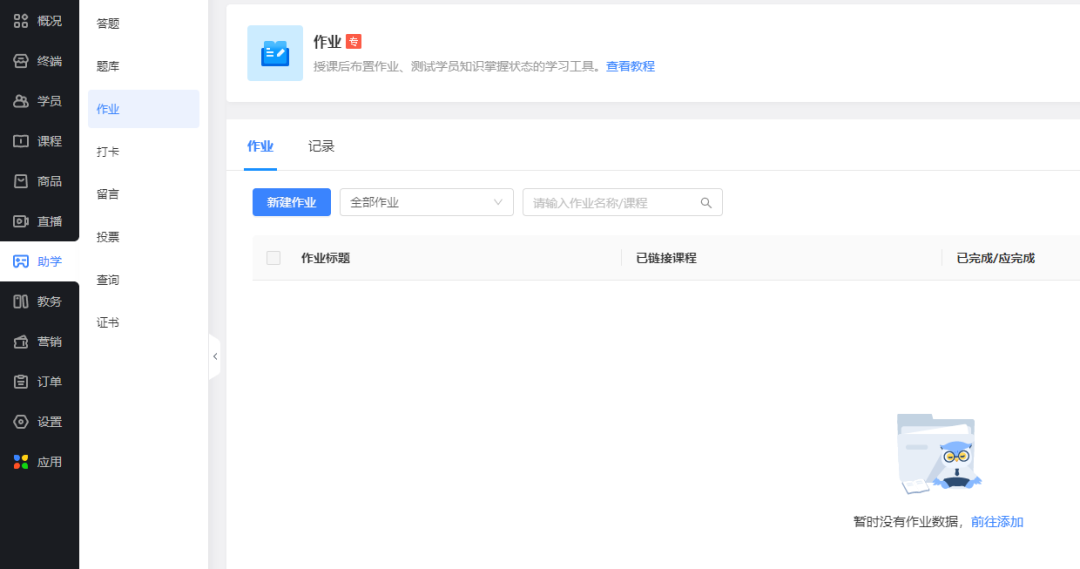Click the 新建作业 button
Image resolution: width=1080 pixels, height=569 pixels.
tap(291, 203)
